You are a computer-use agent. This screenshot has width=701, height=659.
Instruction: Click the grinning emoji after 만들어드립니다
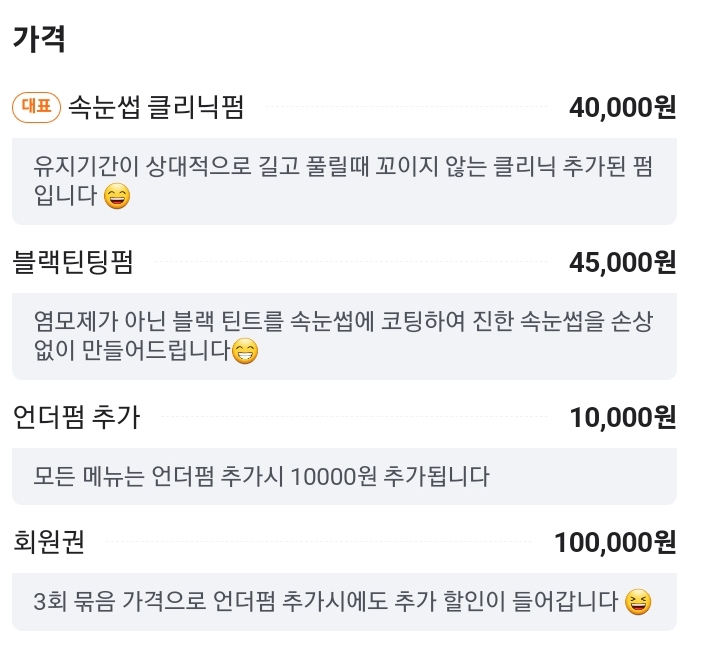[x=245, y=351]
